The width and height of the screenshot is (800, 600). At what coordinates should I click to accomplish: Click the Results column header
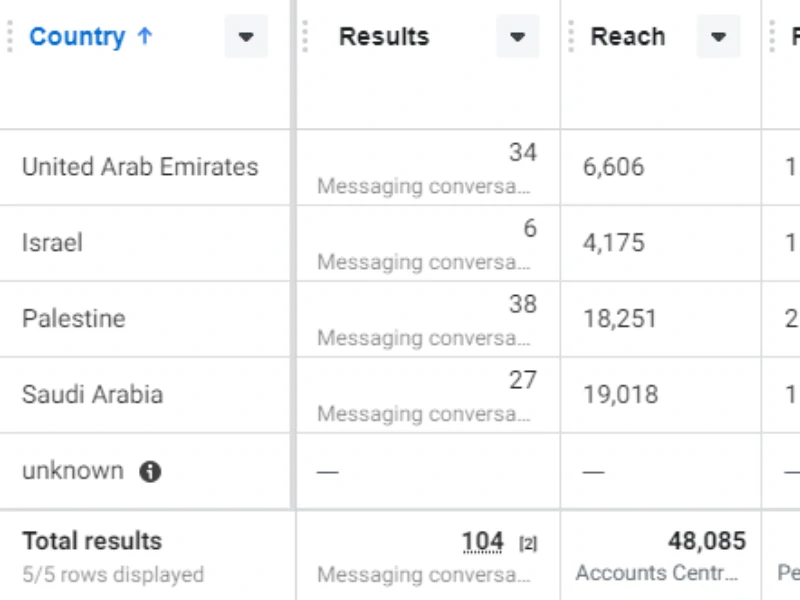(x=384, y=37)
